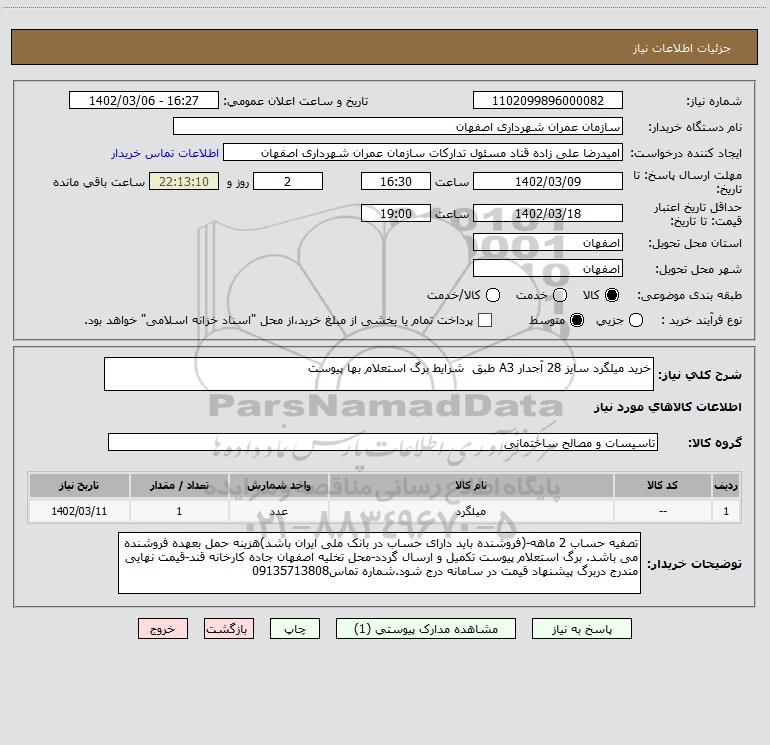Click the general description text خرید میلگرد سایز 28
The image size is (770, 745).
point(379,374)
